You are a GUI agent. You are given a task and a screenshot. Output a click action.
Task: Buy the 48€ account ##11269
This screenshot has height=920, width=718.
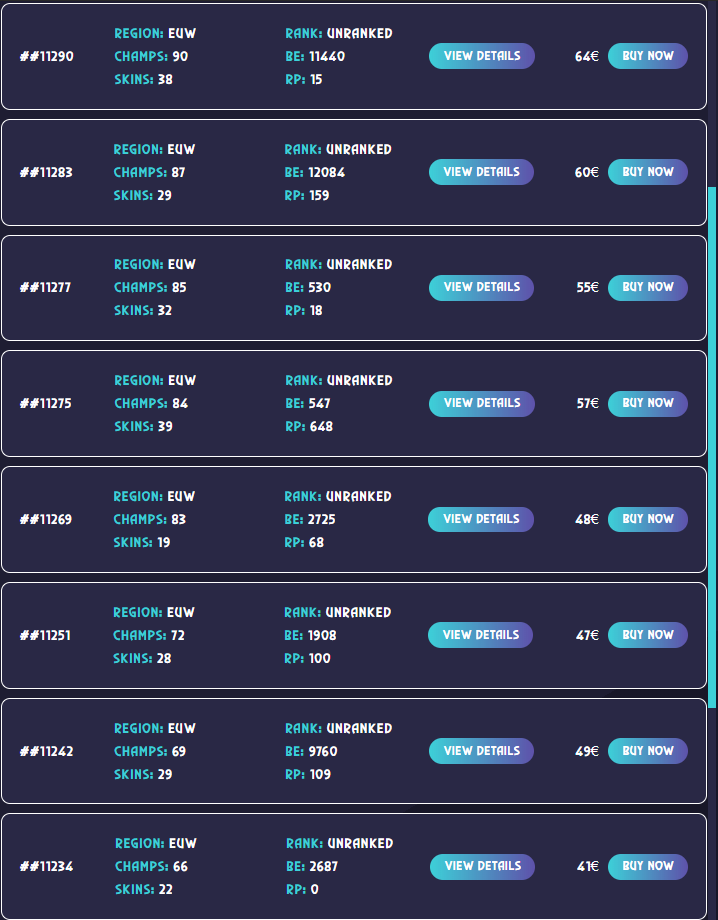[x=648, y=519]
